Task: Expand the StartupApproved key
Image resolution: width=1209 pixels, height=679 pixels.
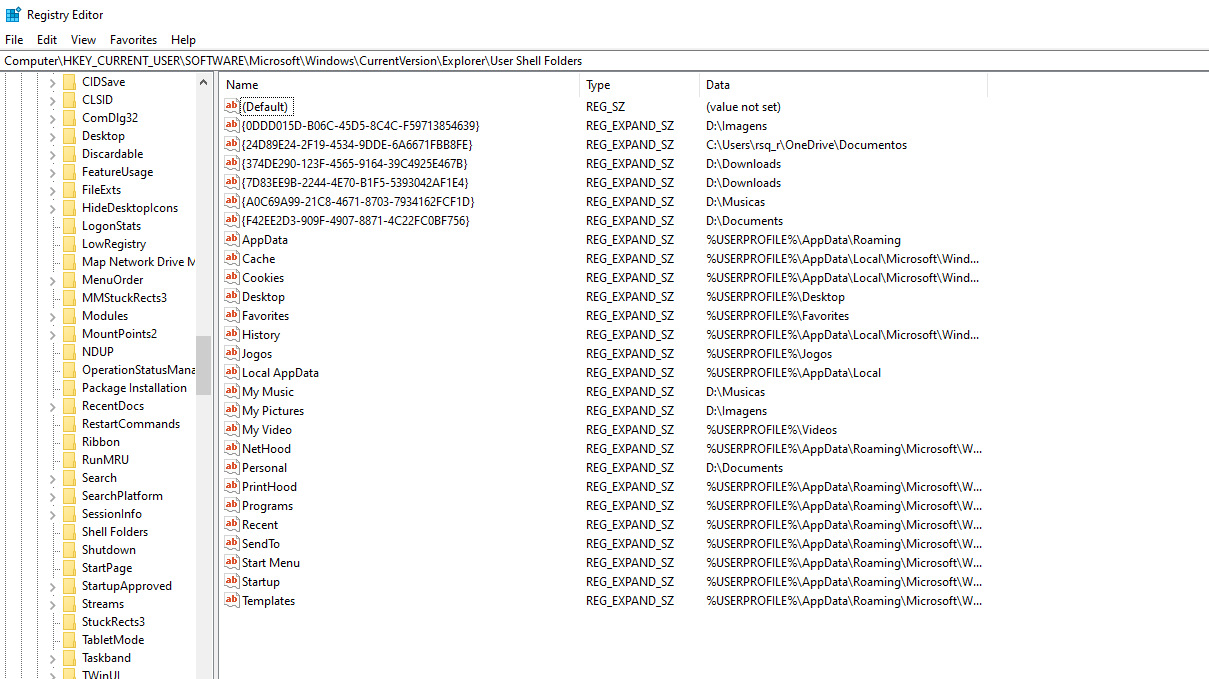Action: (53, 586)
